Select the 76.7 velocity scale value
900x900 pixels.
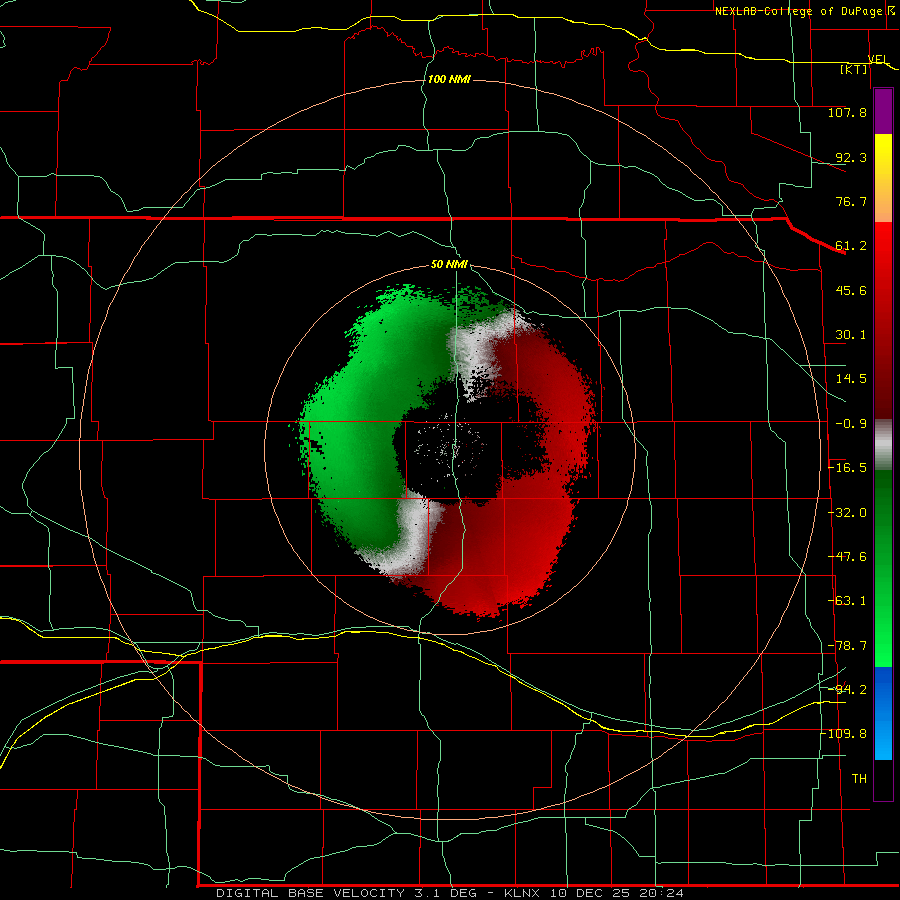click(x=851, y=201)
